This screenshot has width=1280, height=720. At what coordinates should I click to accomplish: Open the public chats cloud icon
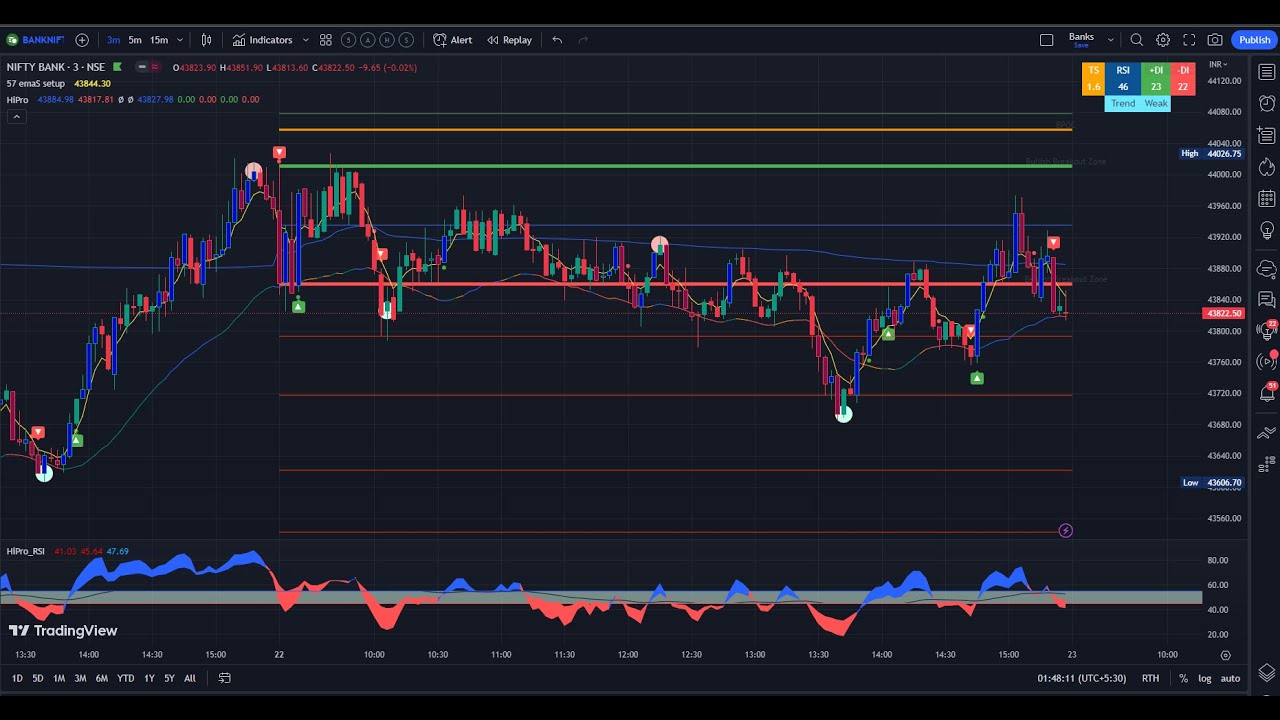tap(1266, 268)
